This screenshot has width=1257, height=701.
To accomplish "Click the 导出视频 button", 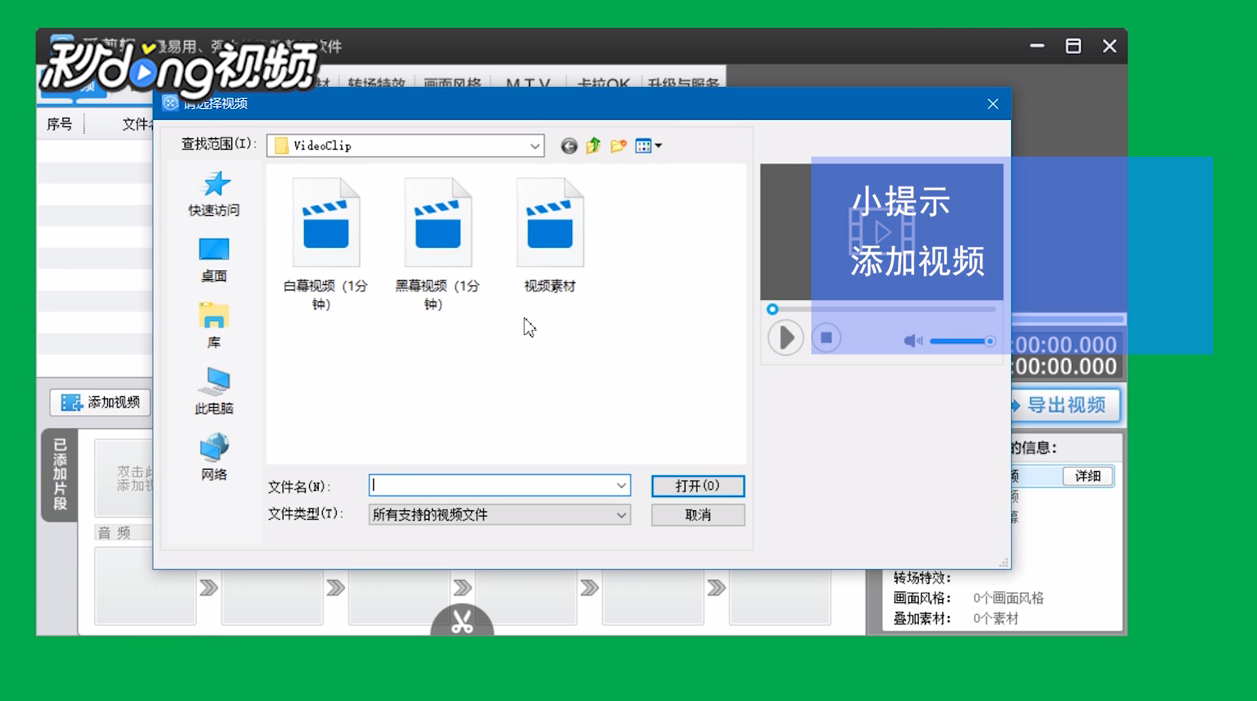I will coord(1065,405).
